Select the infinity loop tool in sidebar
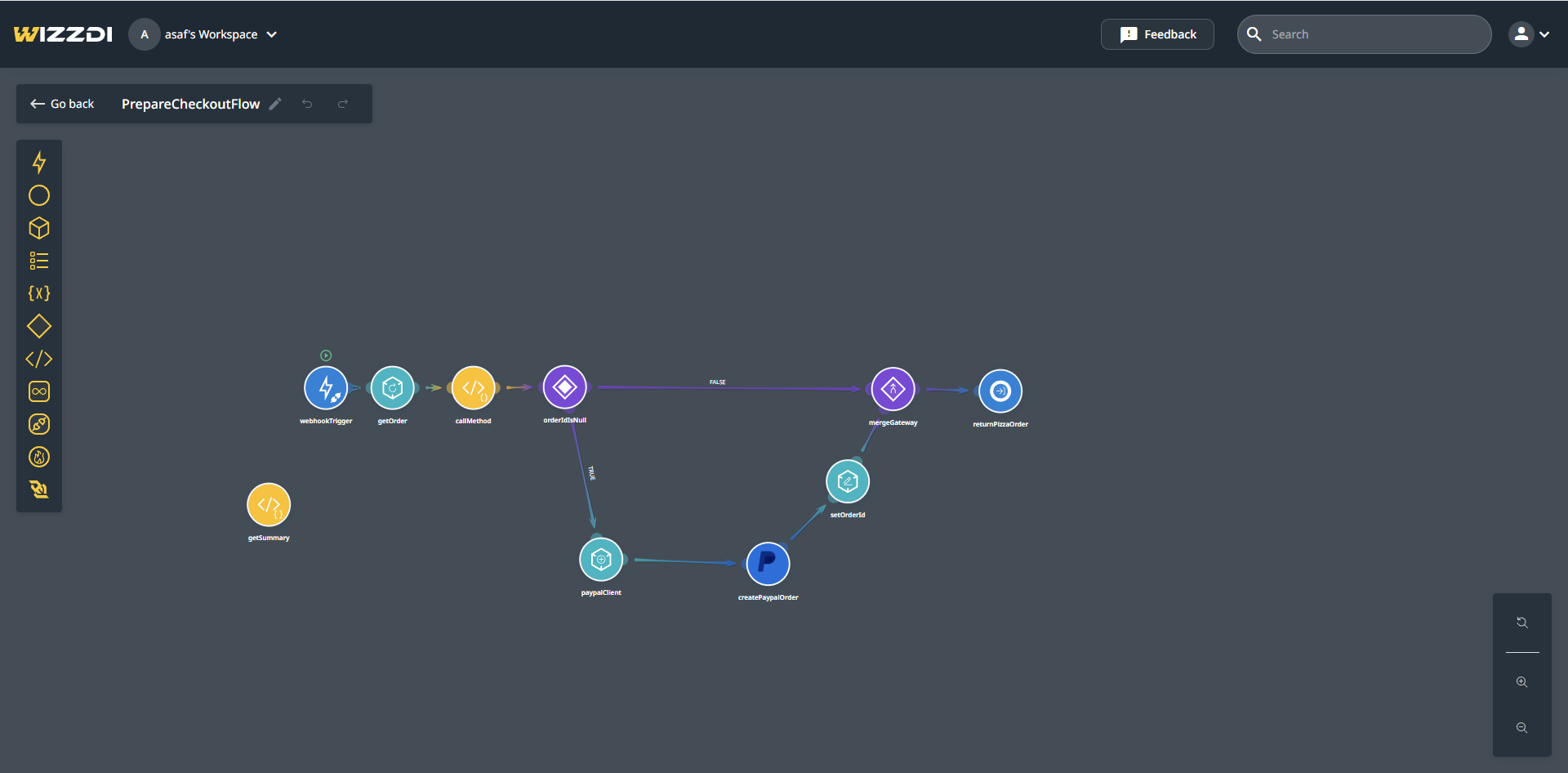 (x=39, y=391)
